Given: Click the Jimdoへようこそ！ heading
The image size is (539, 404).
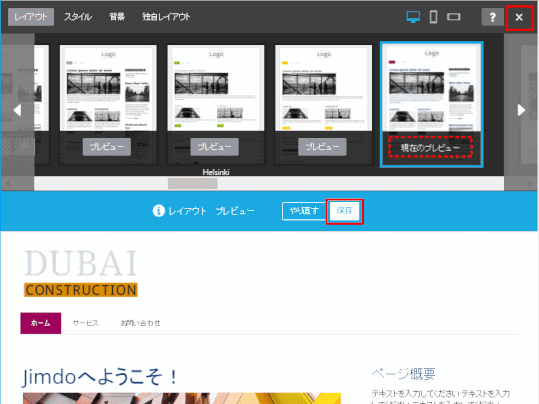Looking at the screenshot, I should tap(100, 376).
